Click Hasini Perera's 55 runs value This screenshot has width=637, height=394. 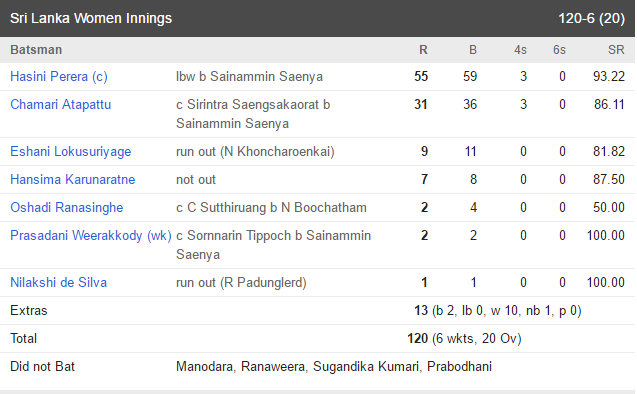421,76
